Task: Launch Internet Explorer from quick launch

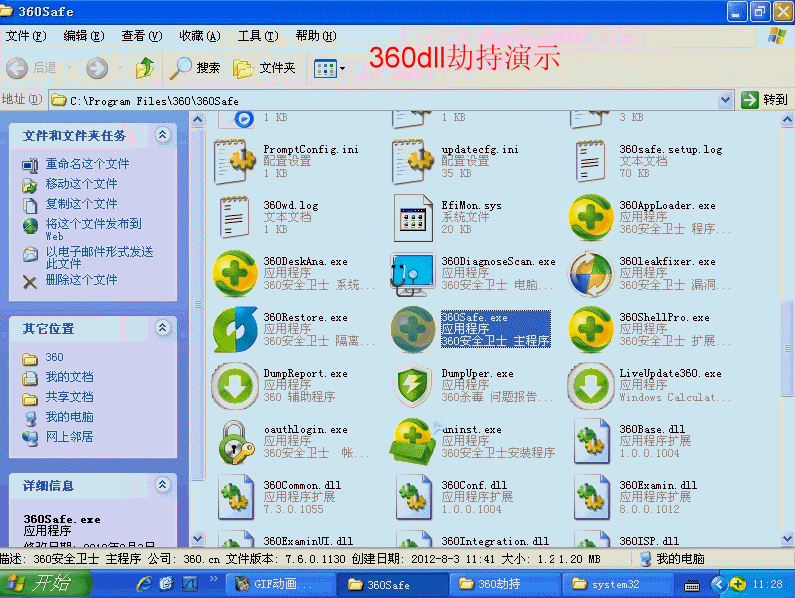Action: 143,584
